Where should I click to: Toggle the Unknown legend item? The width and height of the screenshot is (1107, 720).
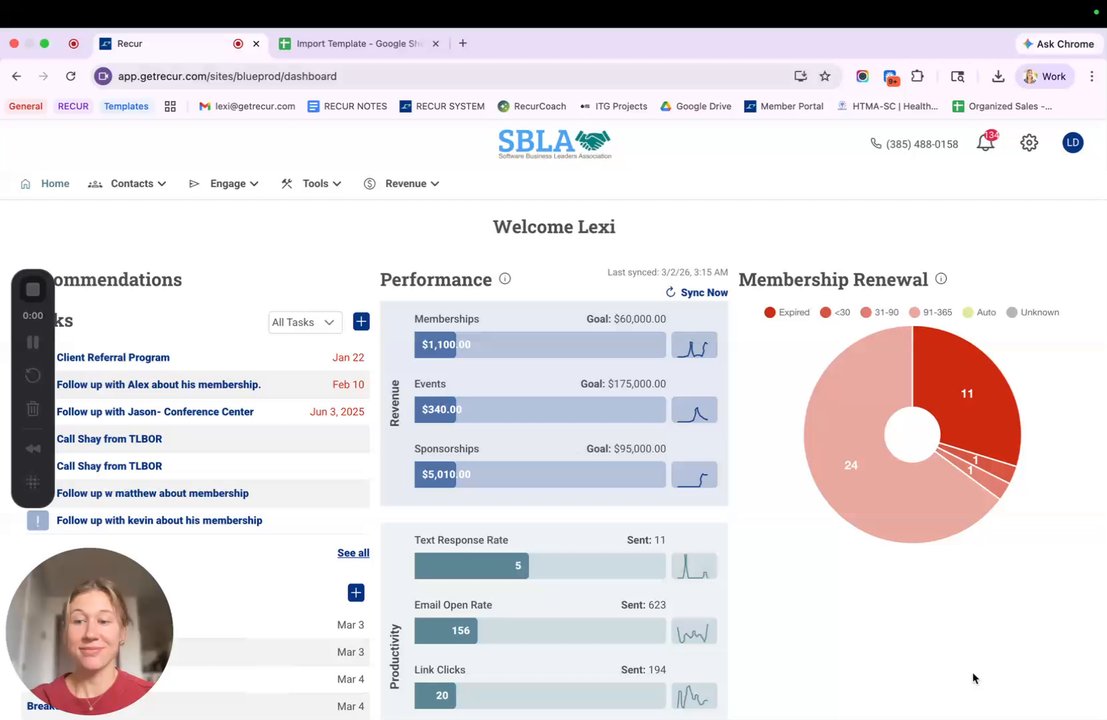[1032, 312]
